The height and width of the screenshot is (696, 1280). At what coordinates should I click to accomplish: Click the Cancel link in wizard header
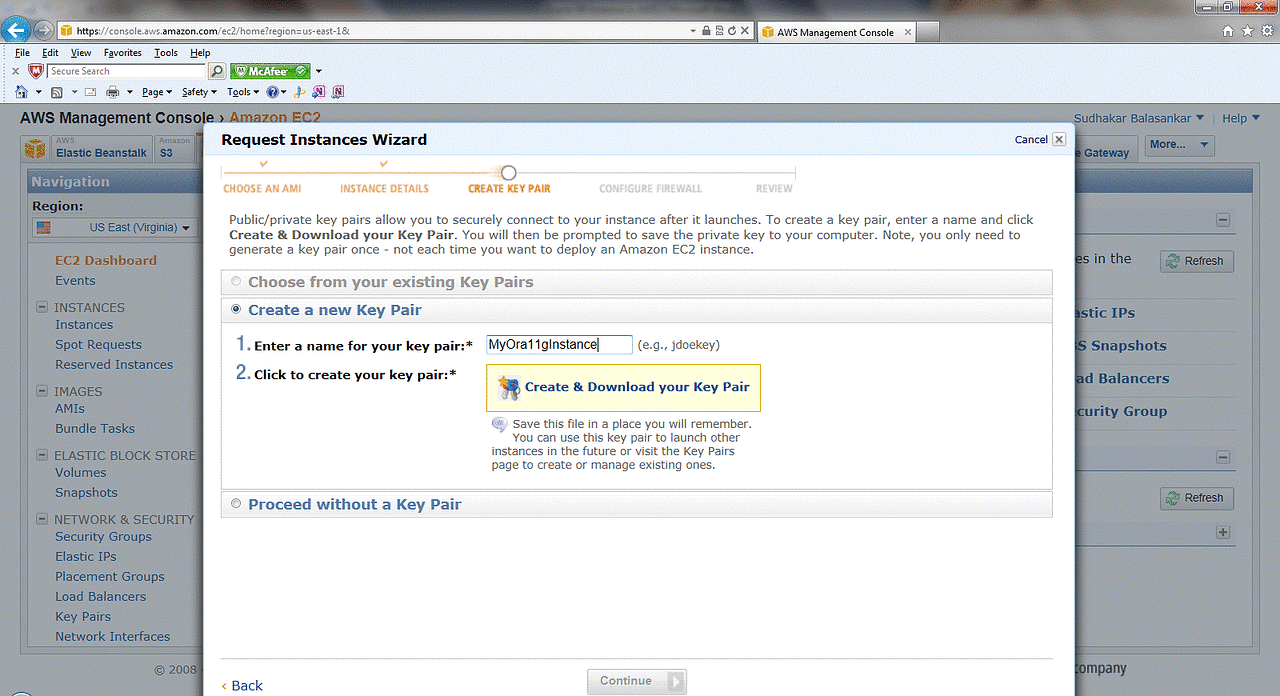tap(1031, 139)
